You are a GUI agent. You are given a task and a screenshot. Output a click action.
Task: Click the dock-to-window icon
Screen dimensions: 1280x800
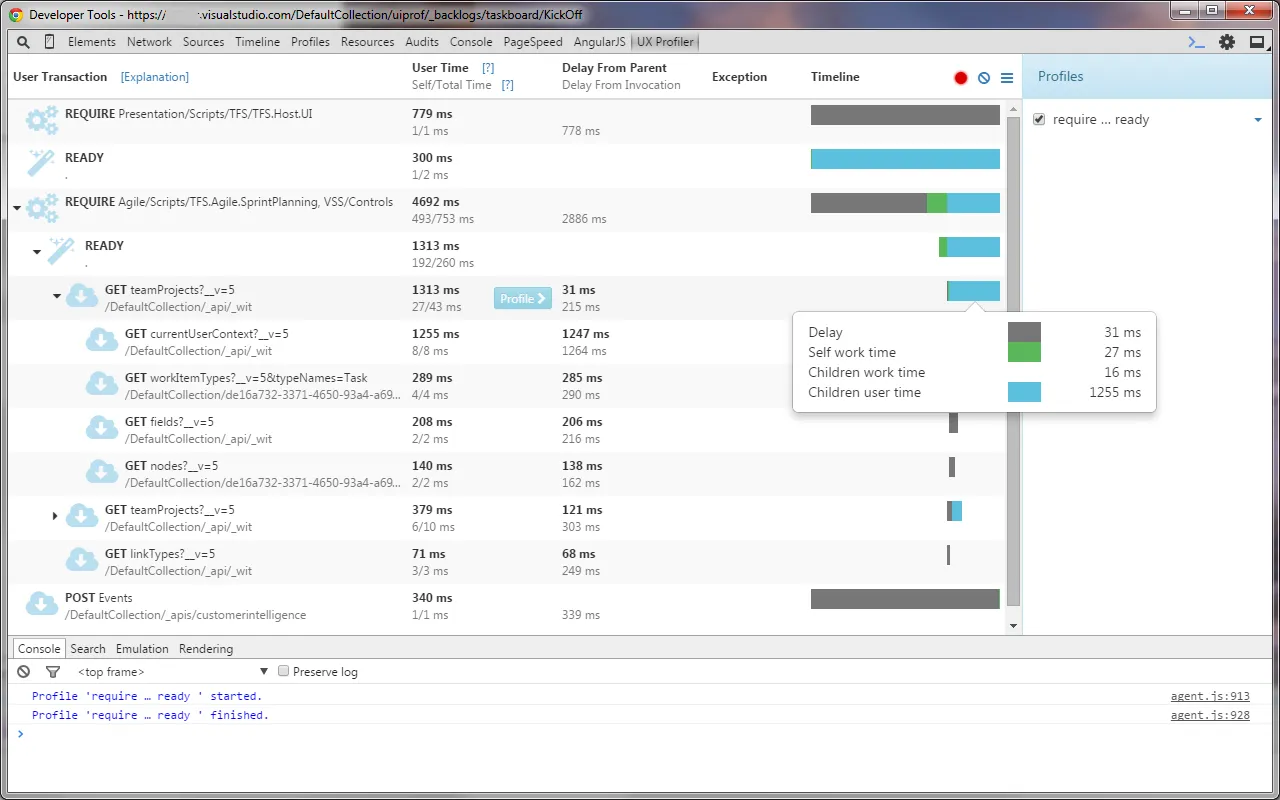[1256, 42]
